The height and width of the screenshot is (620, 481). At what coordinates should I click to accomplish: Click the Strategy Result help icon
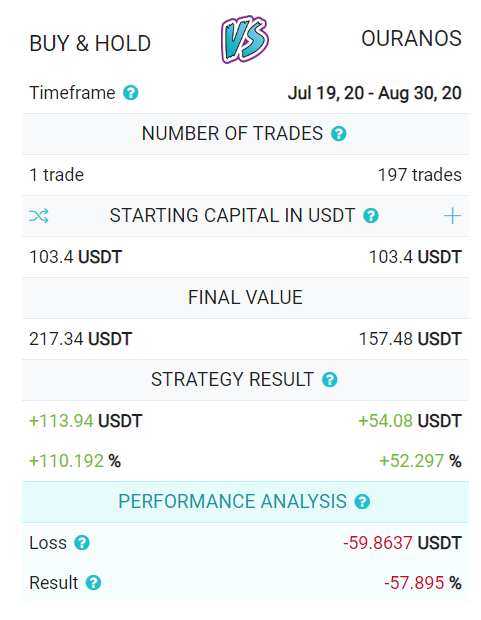pyautogui.click(x=330, y=380)
